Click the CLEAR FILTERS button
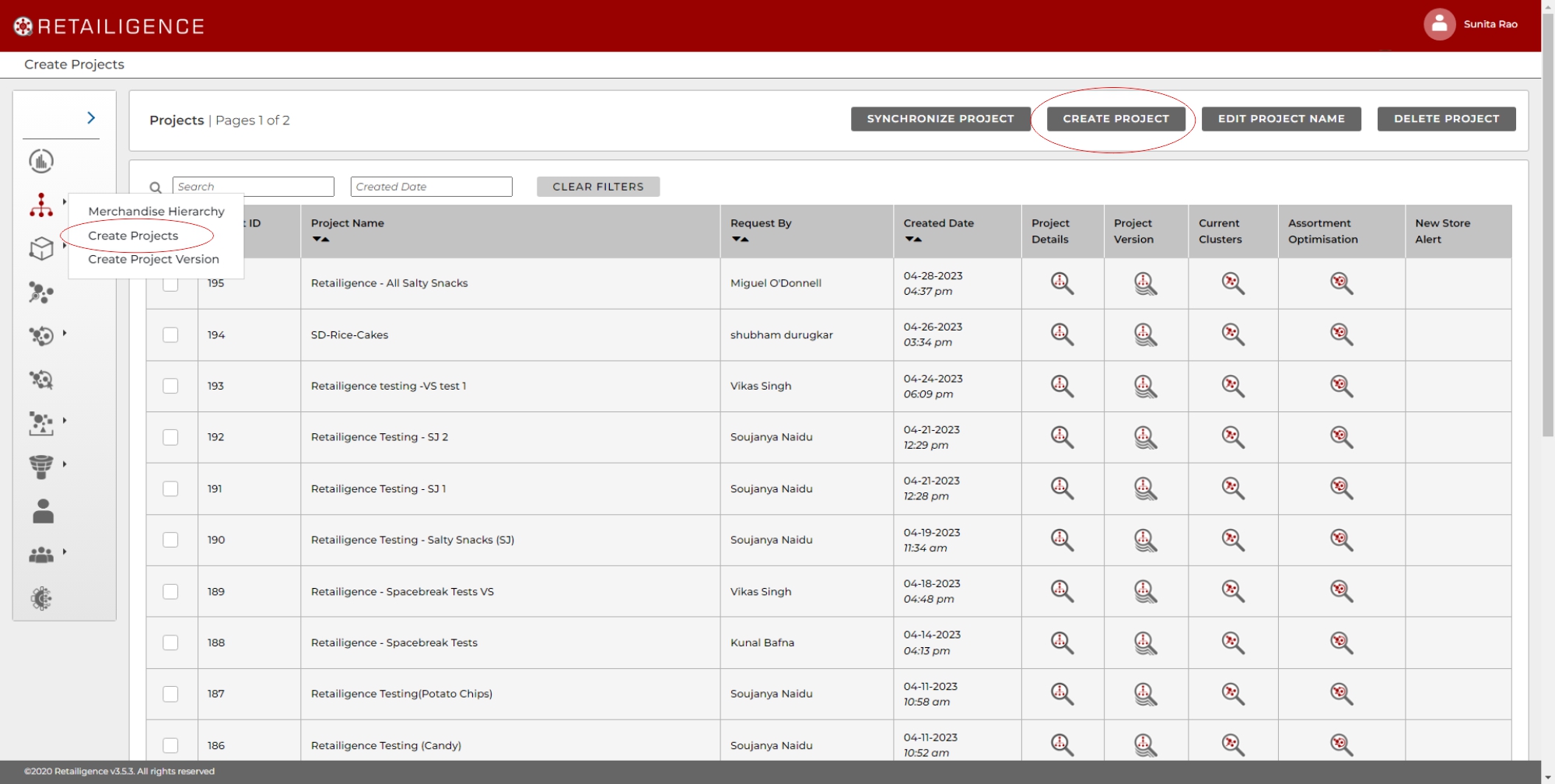The height and width of the screenshot is (784, 1555). (597, 187)
